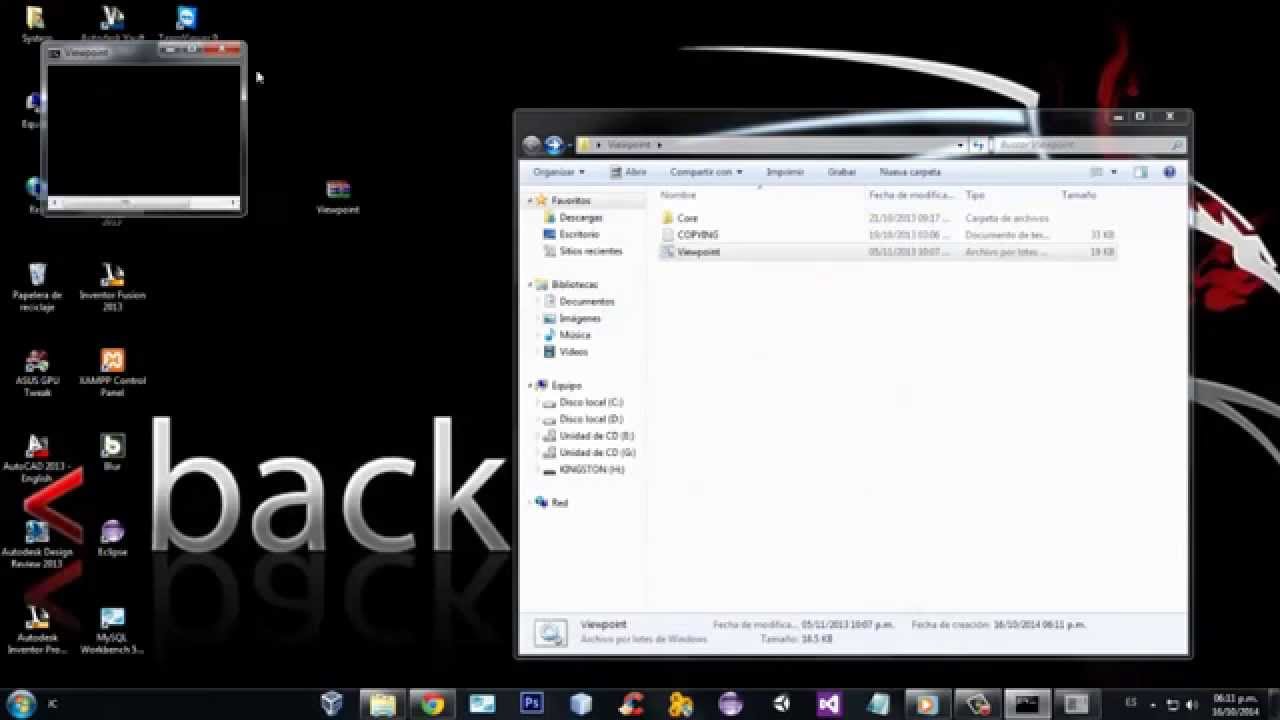
Task: Open Google Chrome from the taskbar
Action: (432, 704)
